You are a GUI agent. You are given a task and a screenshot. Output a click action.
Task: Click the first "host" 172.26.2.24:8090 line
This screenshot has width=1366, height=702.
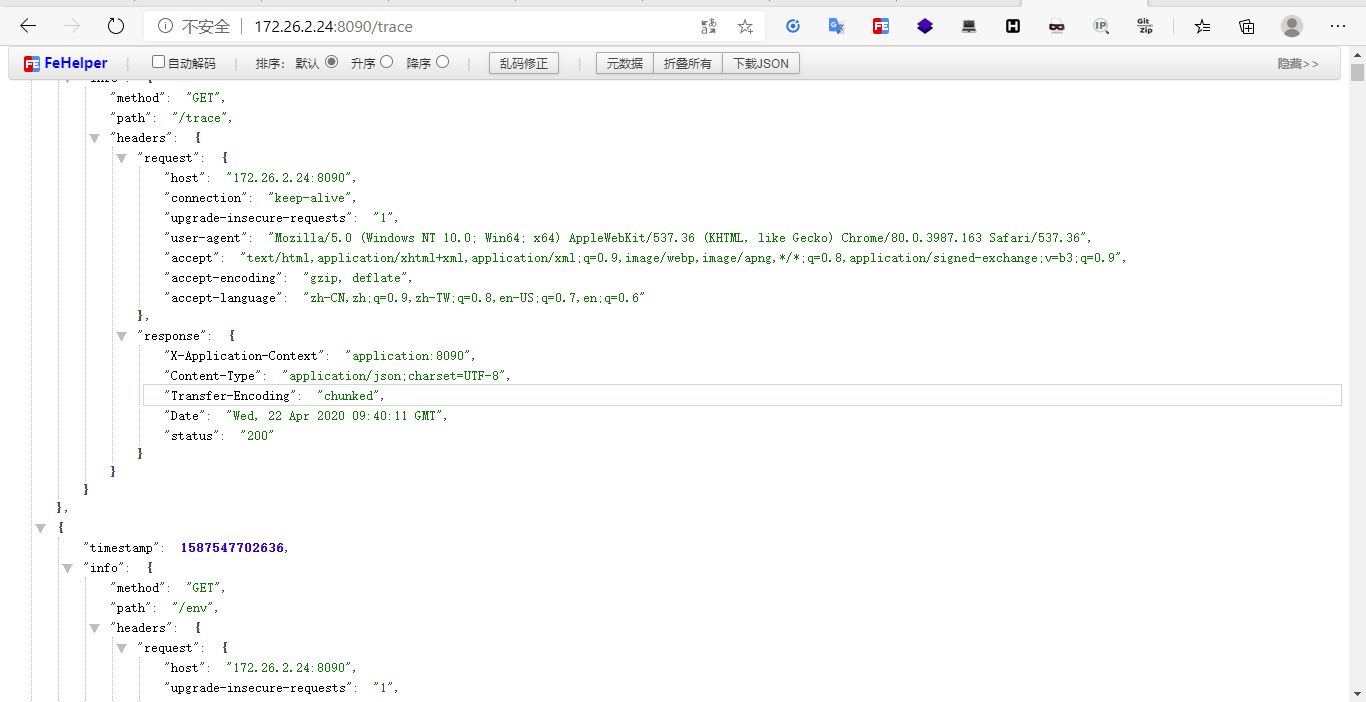pos(260,178)
